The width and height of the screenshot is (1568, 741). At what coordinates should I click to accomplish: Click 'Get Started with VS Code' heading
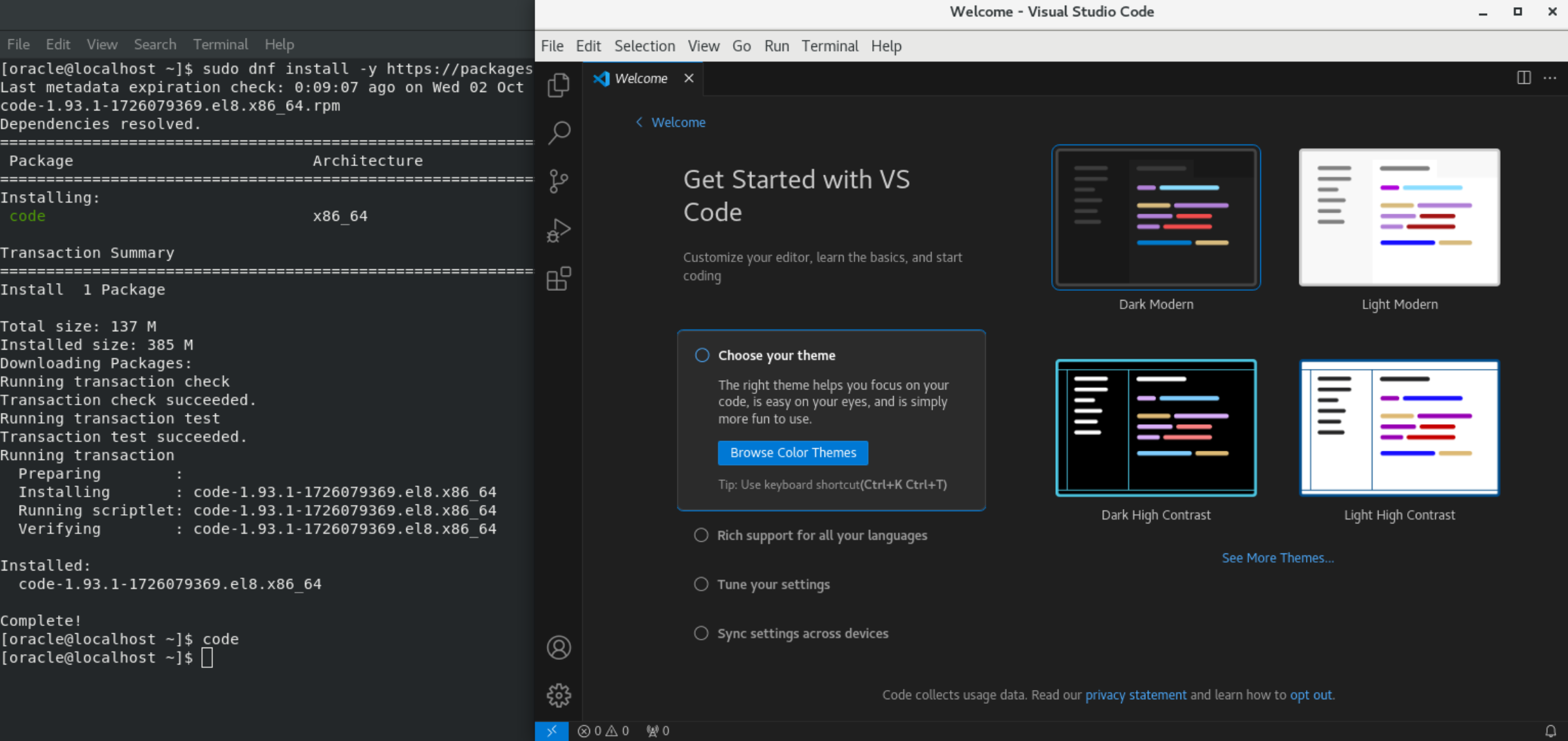pyautogui.click(x=796, y=196)
